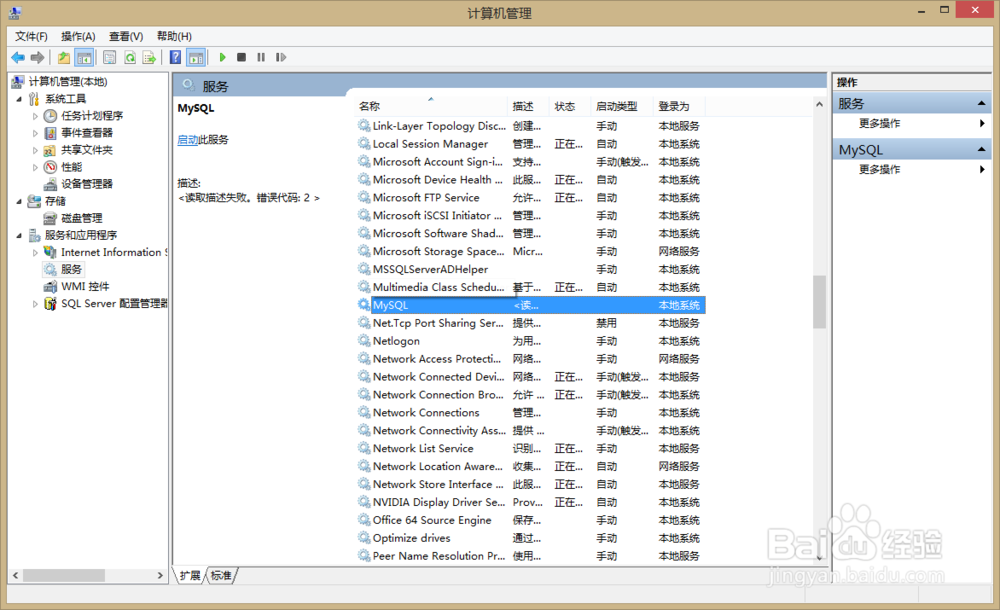Sort by the 启动类型 column header

click(622, 107)
